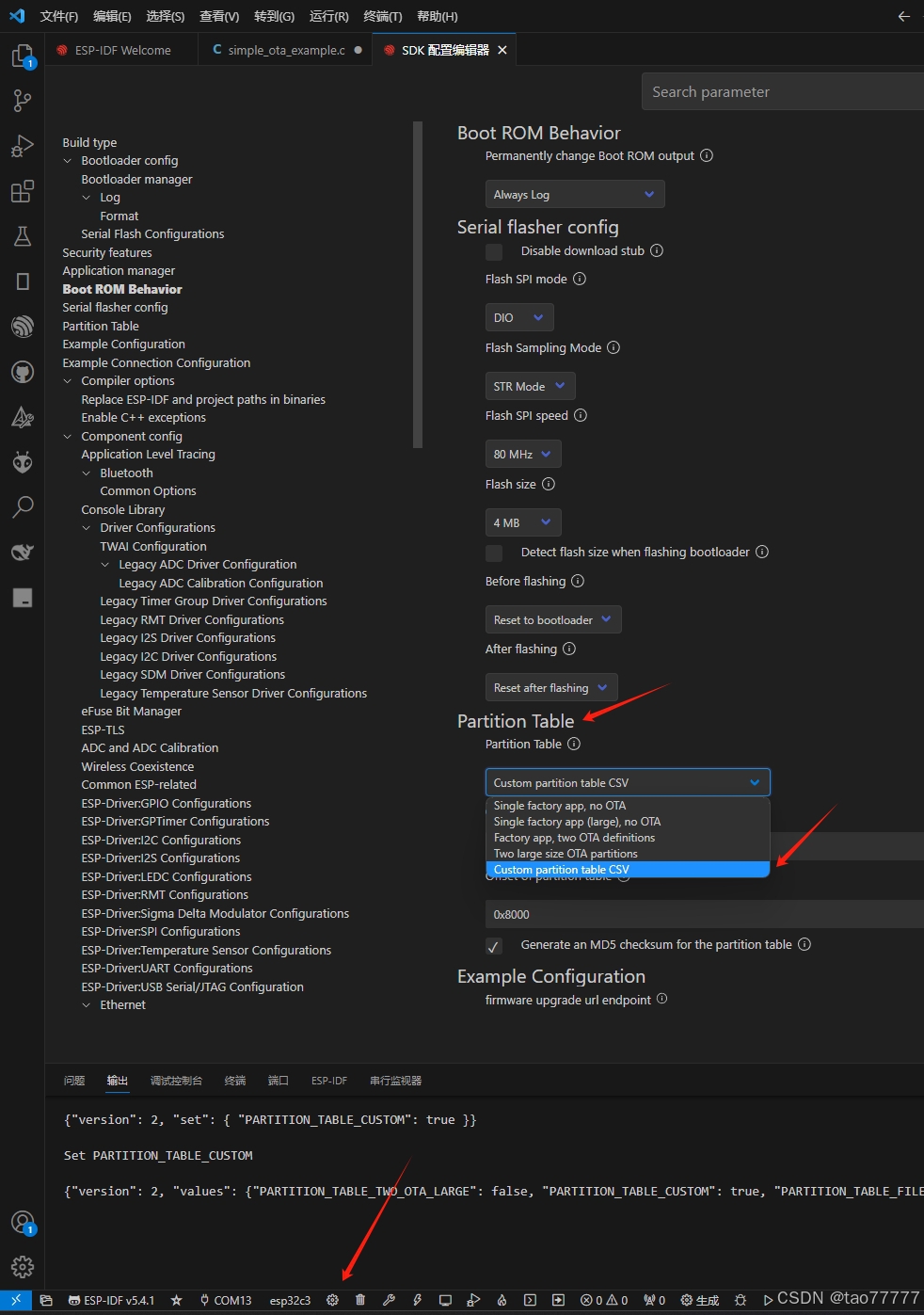Close the SDK 配置编辑器 tab
This screenshot has height=1315, width=924.
(x=502, y=50)
